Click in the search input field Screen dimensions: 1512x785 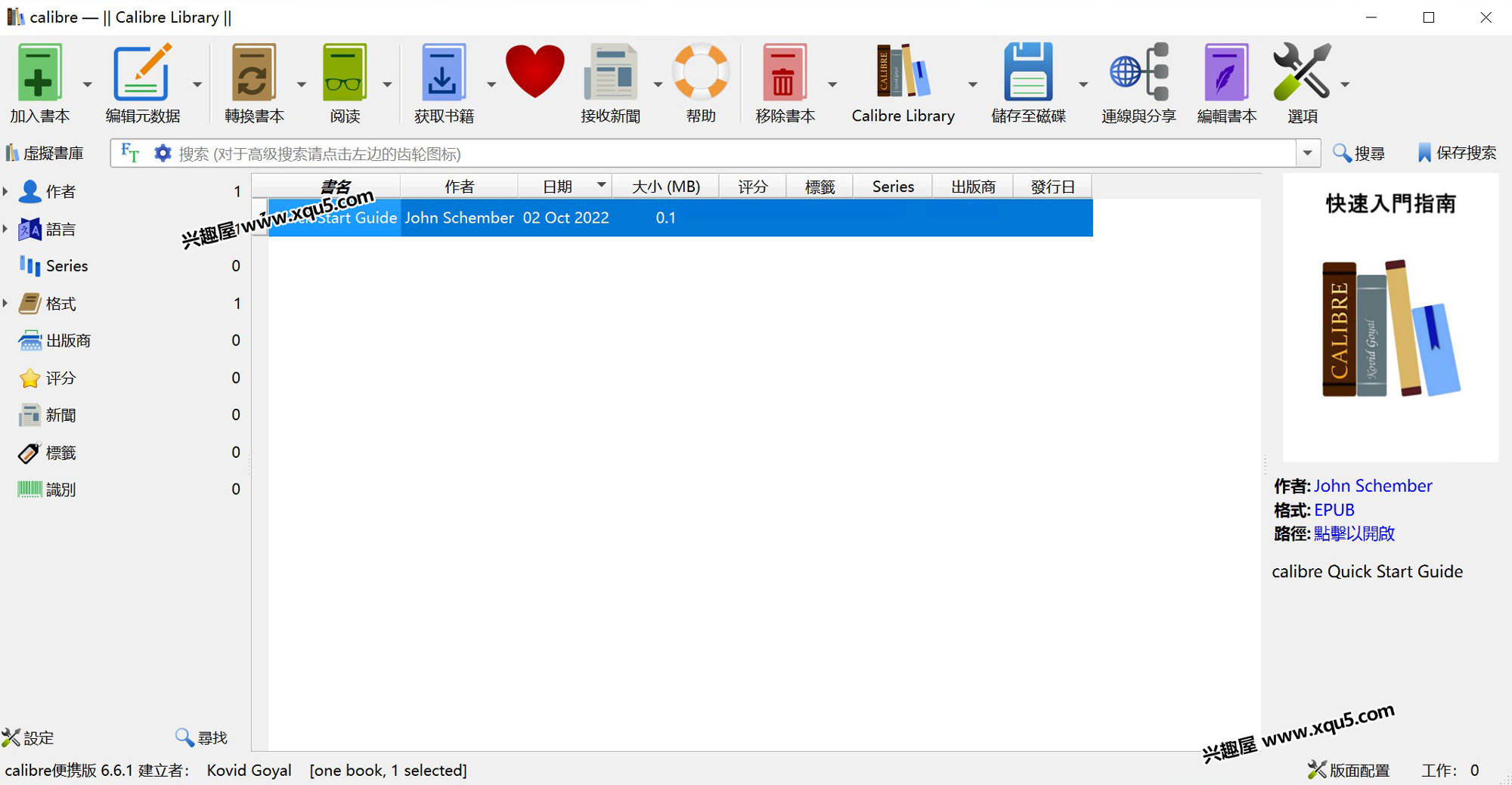[733, 153]
